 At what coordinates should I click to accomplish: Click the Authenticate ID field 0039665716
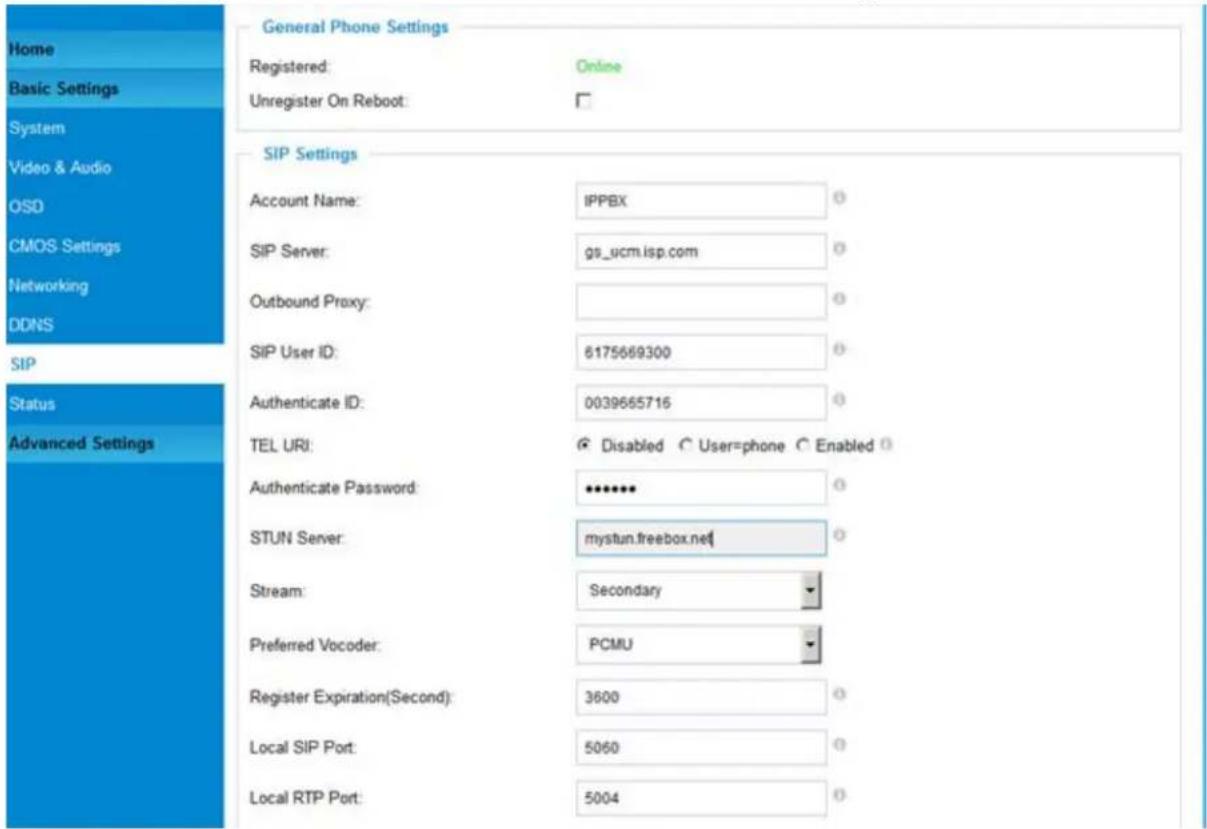(x=701, y=403)
